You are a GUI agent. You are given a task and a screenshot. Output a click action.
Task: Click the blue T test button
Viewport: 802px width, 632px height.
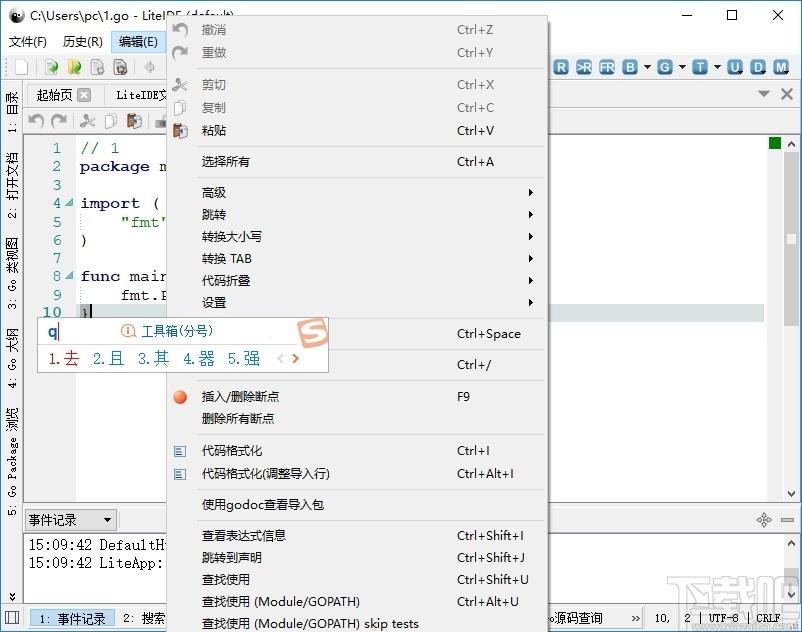[x=700, y=67]
